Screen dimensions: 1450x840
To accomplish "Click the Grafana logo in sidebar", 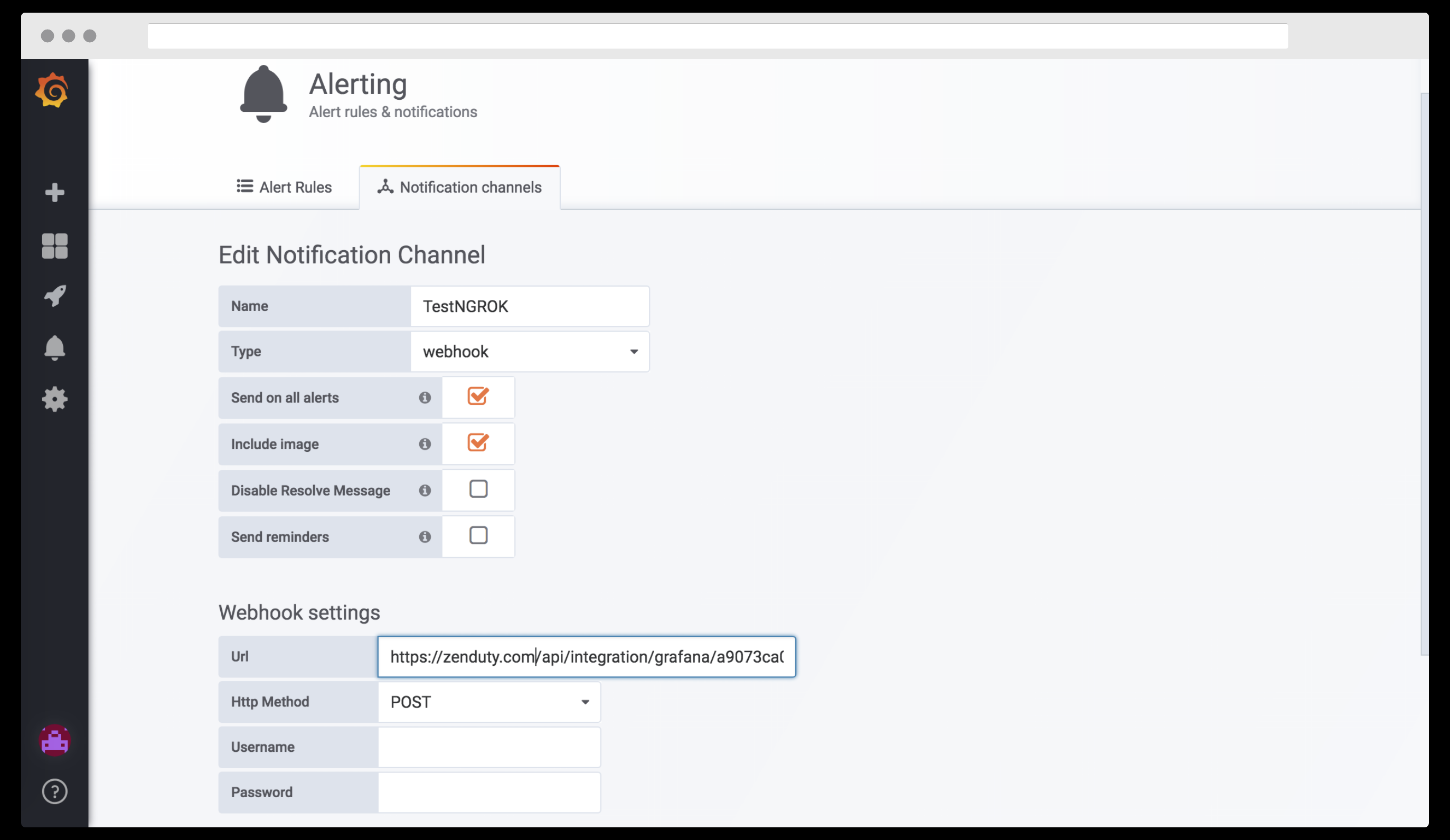I will (x=52, y=90).
